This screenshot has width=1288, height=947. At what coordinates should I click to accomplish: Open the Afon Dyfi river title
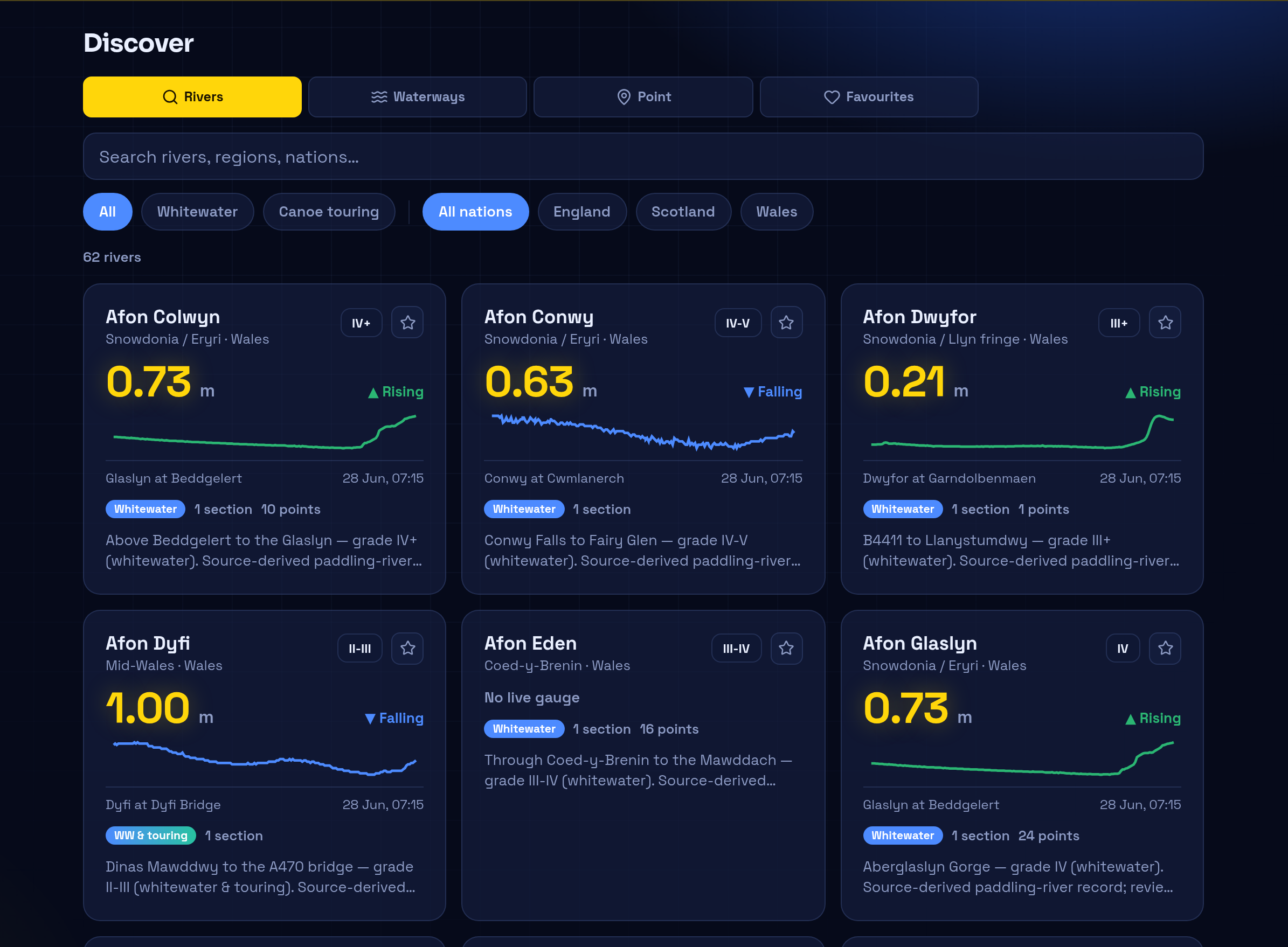click(x=148, y=643)
